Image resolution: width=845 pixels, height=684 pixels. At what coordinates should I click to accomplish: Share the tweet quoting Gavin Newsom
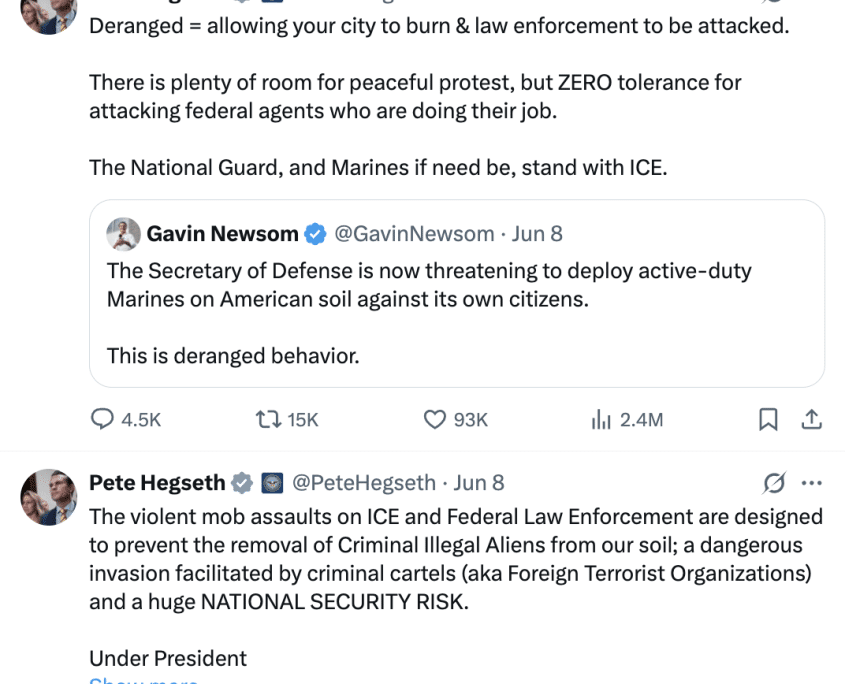pos(812,420)
